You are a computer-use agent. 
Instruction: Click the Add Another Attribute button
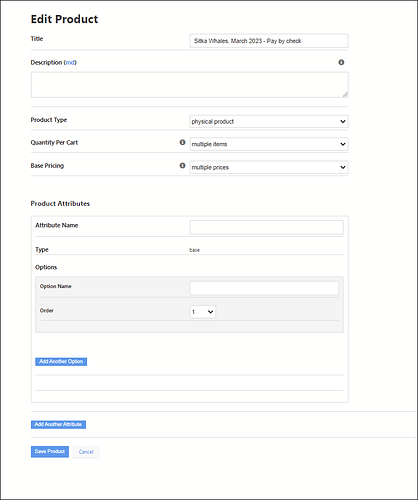(58, 424)
